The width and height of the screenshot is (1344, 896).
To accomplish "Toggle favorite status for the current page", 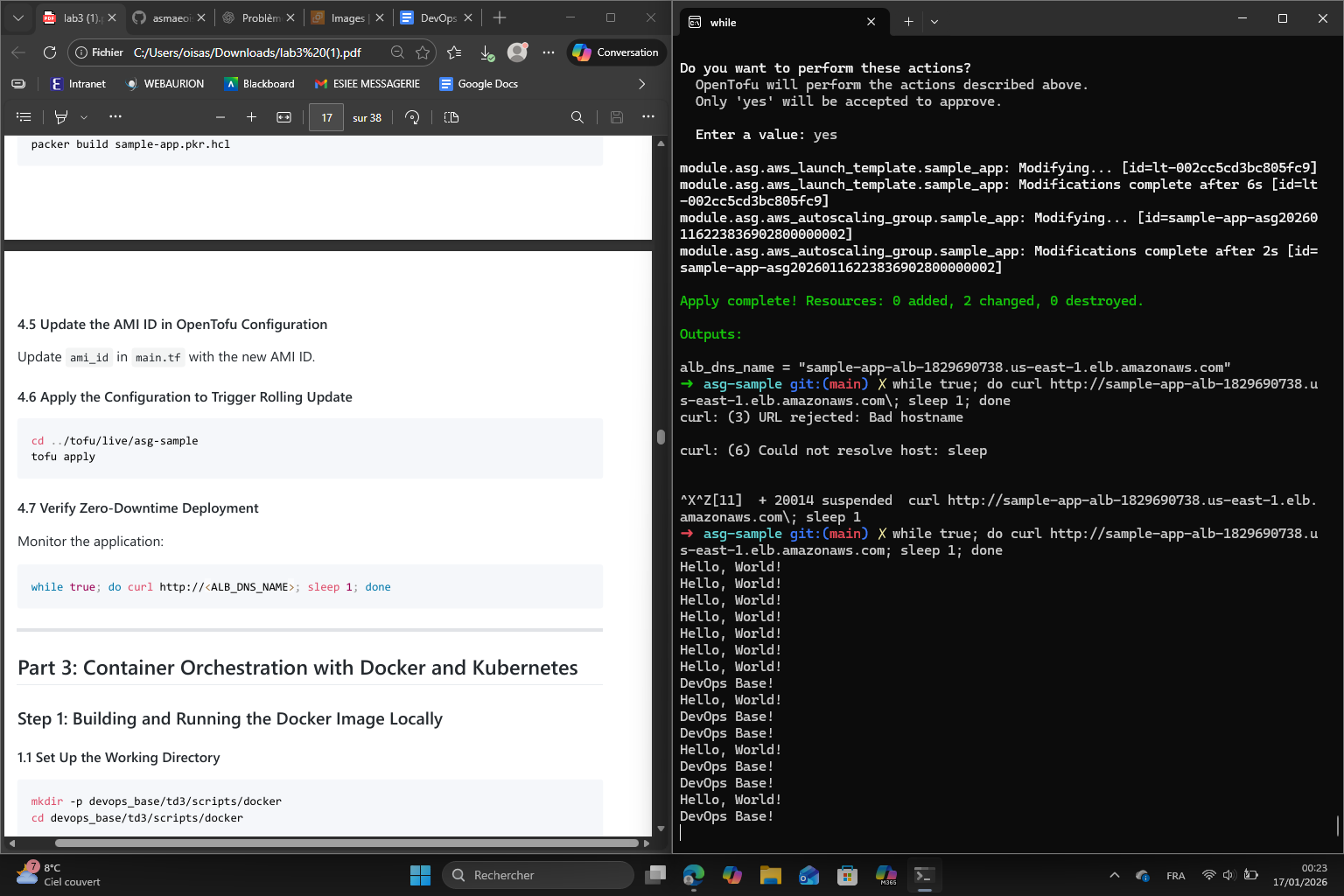I will 423,52.
